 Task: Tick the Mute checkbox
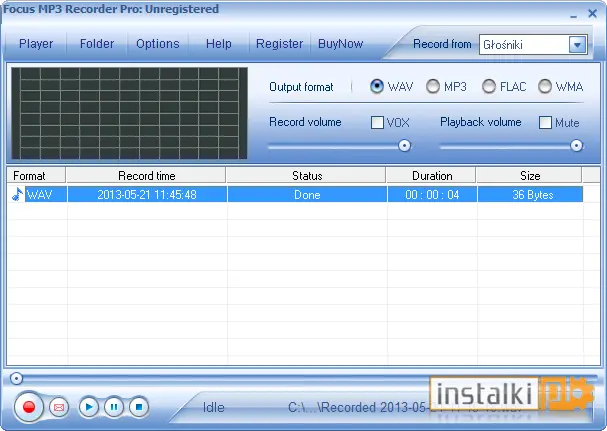(545, 123)
